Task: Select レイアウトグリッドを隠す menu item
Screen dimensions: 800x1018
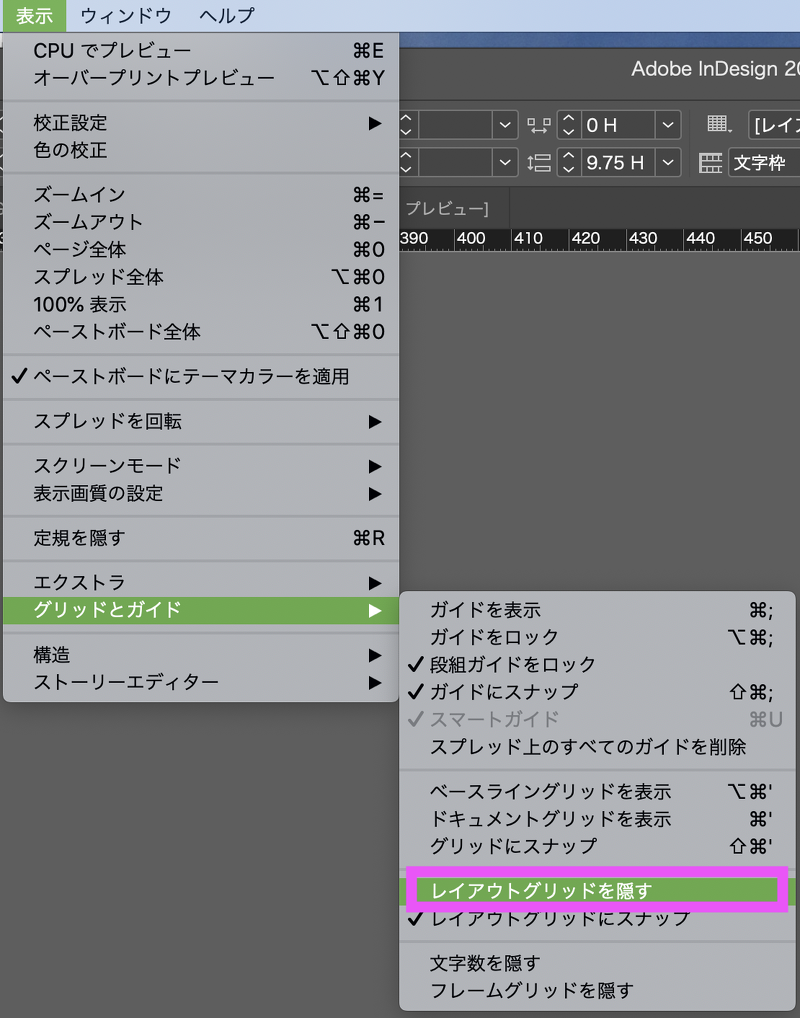Action: coord(541,890)
